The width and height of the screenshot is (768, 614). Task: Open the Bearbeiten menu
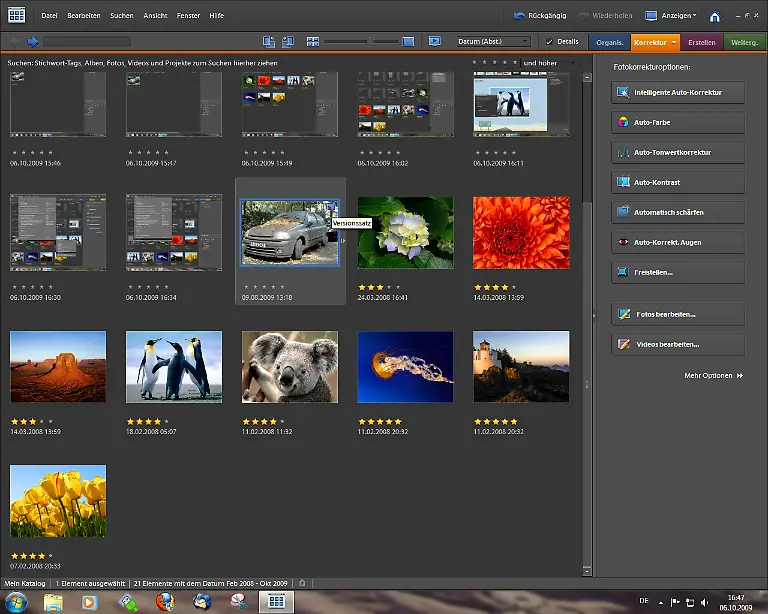84,16
